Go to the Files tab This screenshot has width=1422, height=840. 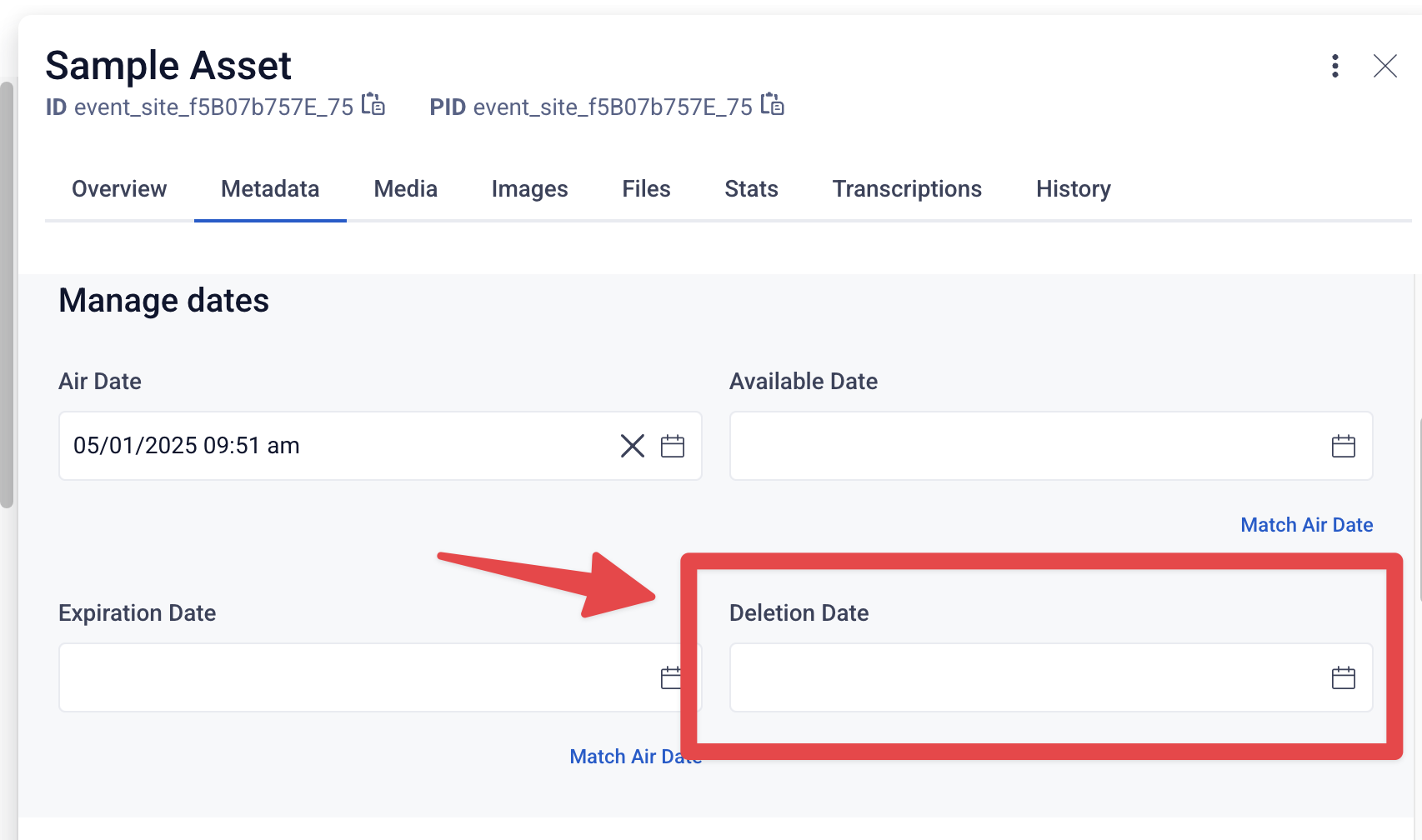tap(646, 189)
